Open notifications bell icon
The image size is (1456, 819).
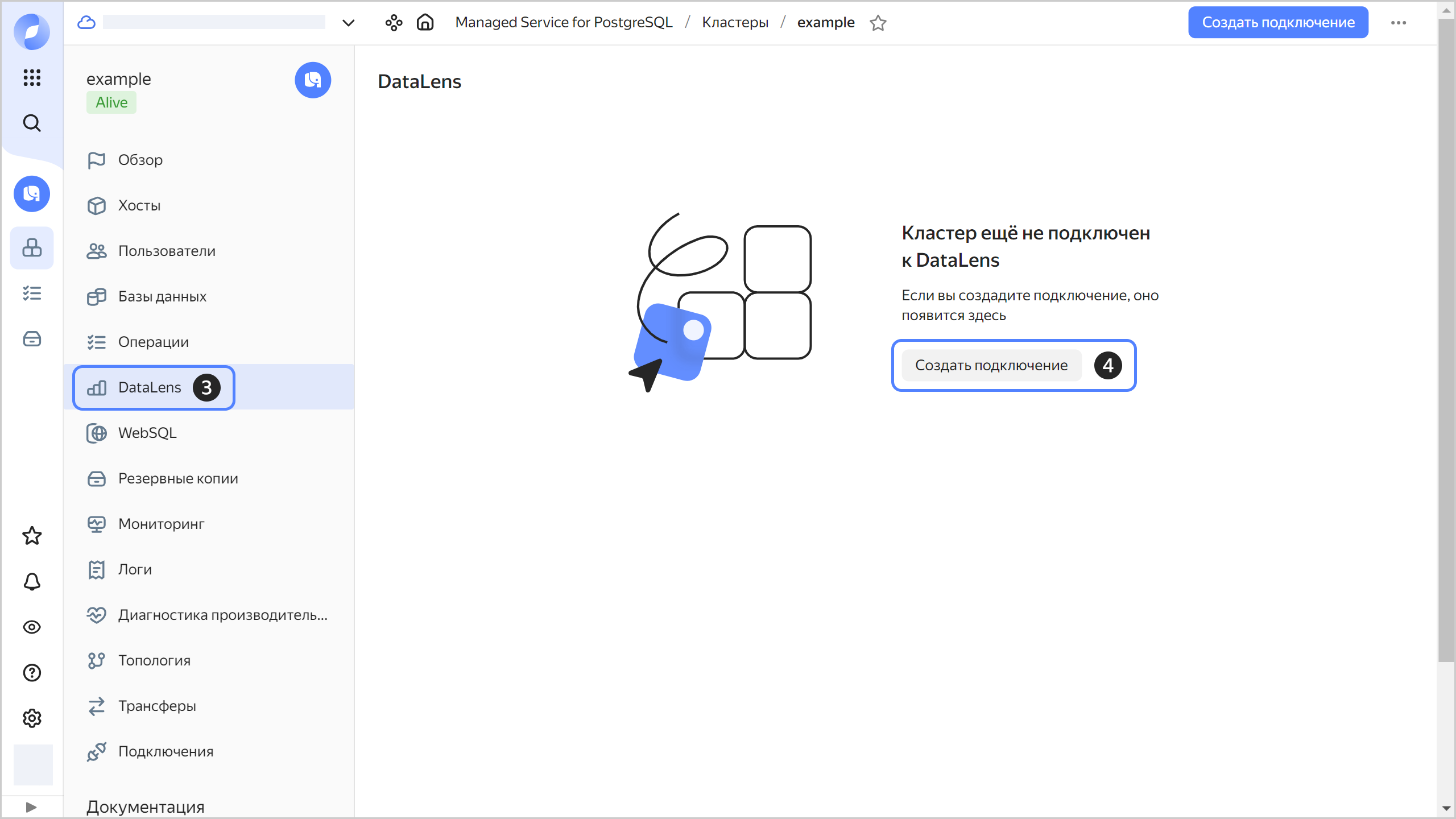click(x=32, y=581)
